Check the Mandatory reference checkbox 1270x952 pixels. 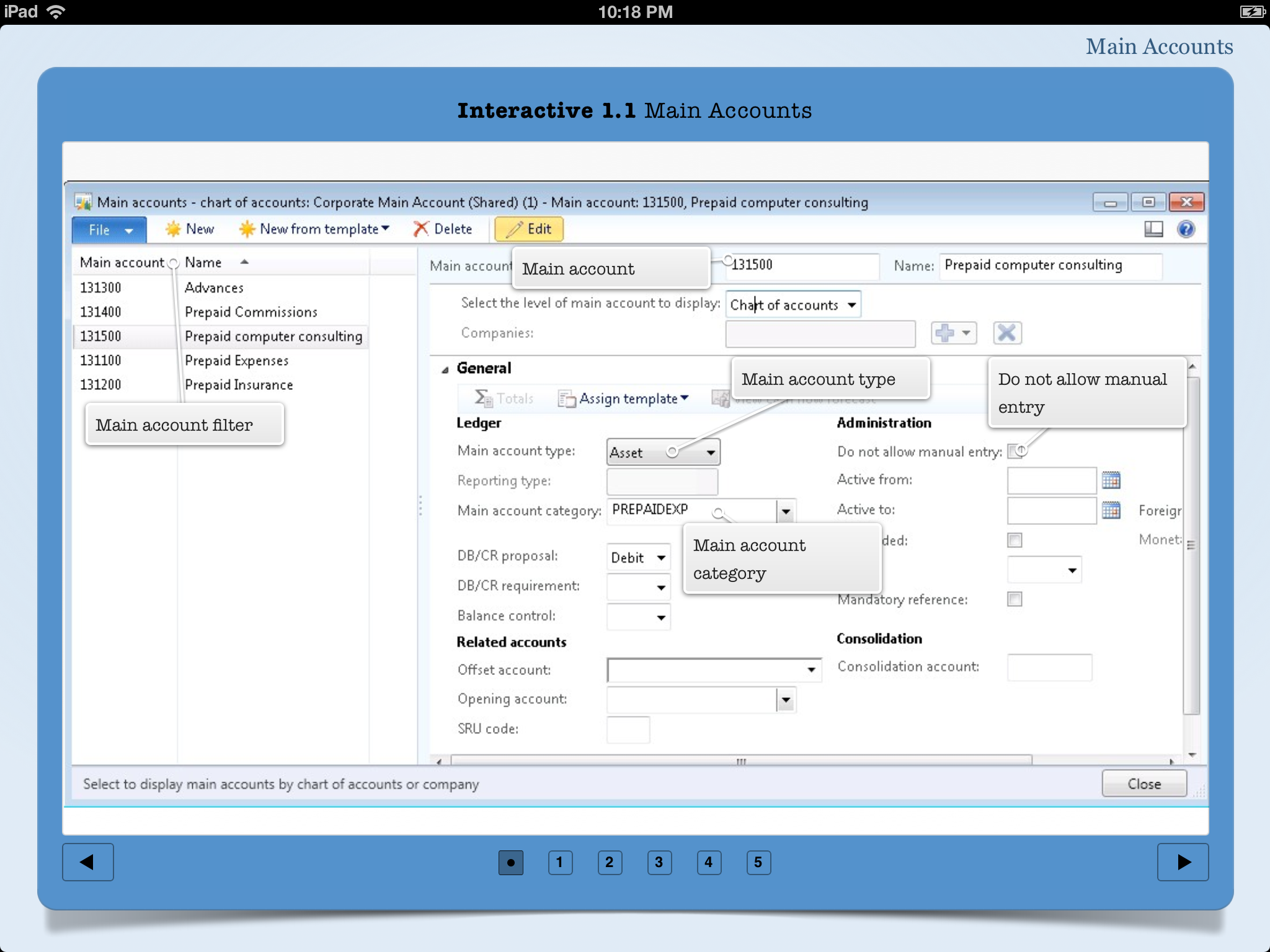pyautogui.click(x=1015, y=599)
